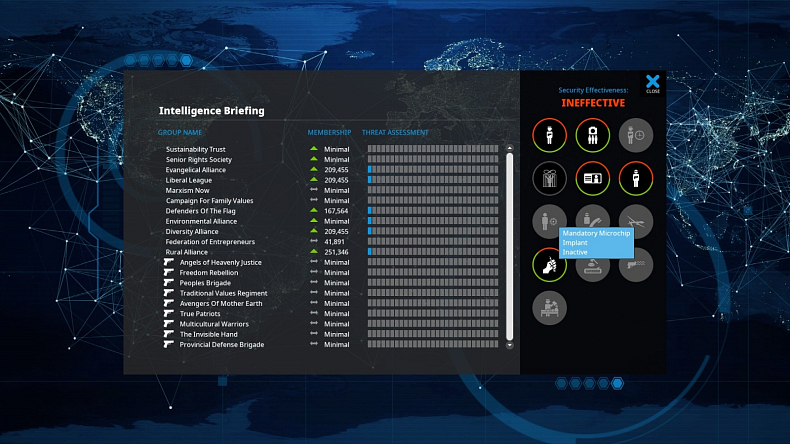Close the Intelligence Briefing panel
This screenshot has width=790, height=444.
[x=652, y=83]
